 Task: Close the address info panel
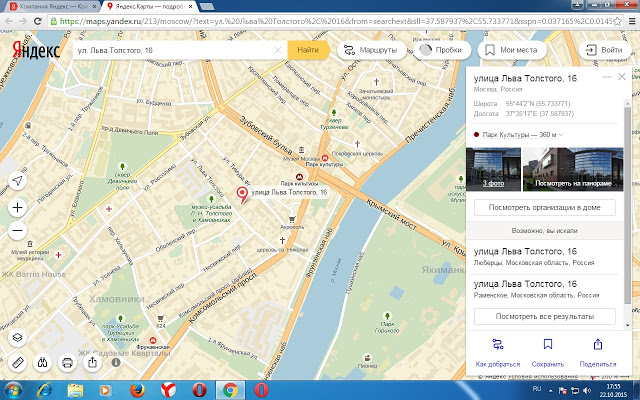coord(622,77)
